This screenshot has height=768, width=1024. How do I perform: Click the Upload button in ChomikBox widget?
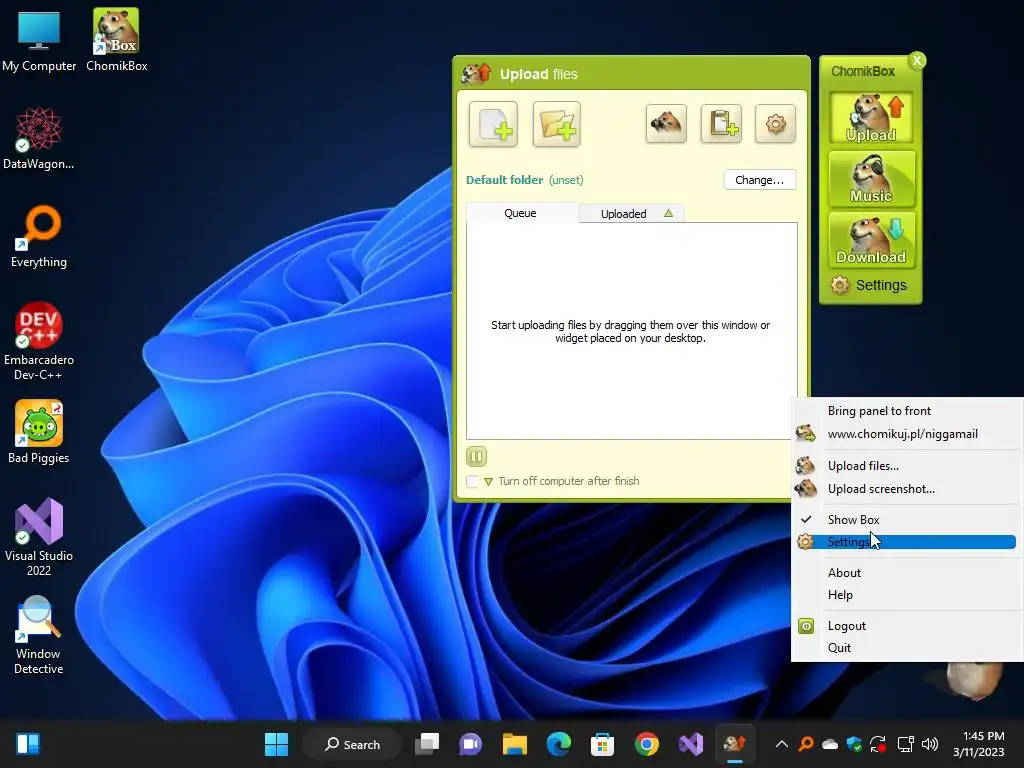pyautogui.click(x=871, y=118)
